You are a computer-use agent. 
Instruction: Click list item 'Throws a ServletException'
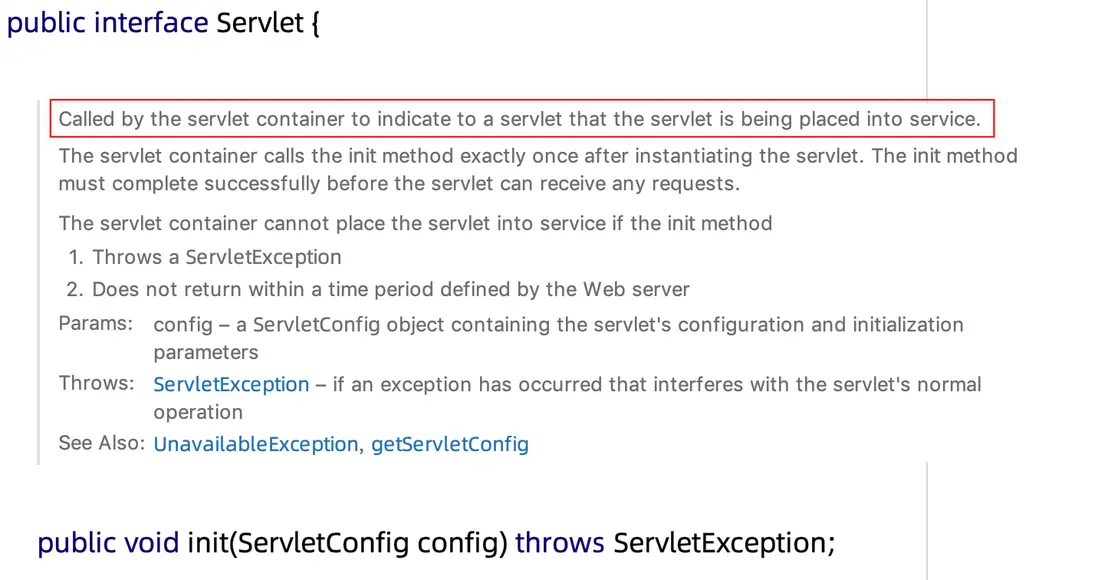(x=216, y=257)
